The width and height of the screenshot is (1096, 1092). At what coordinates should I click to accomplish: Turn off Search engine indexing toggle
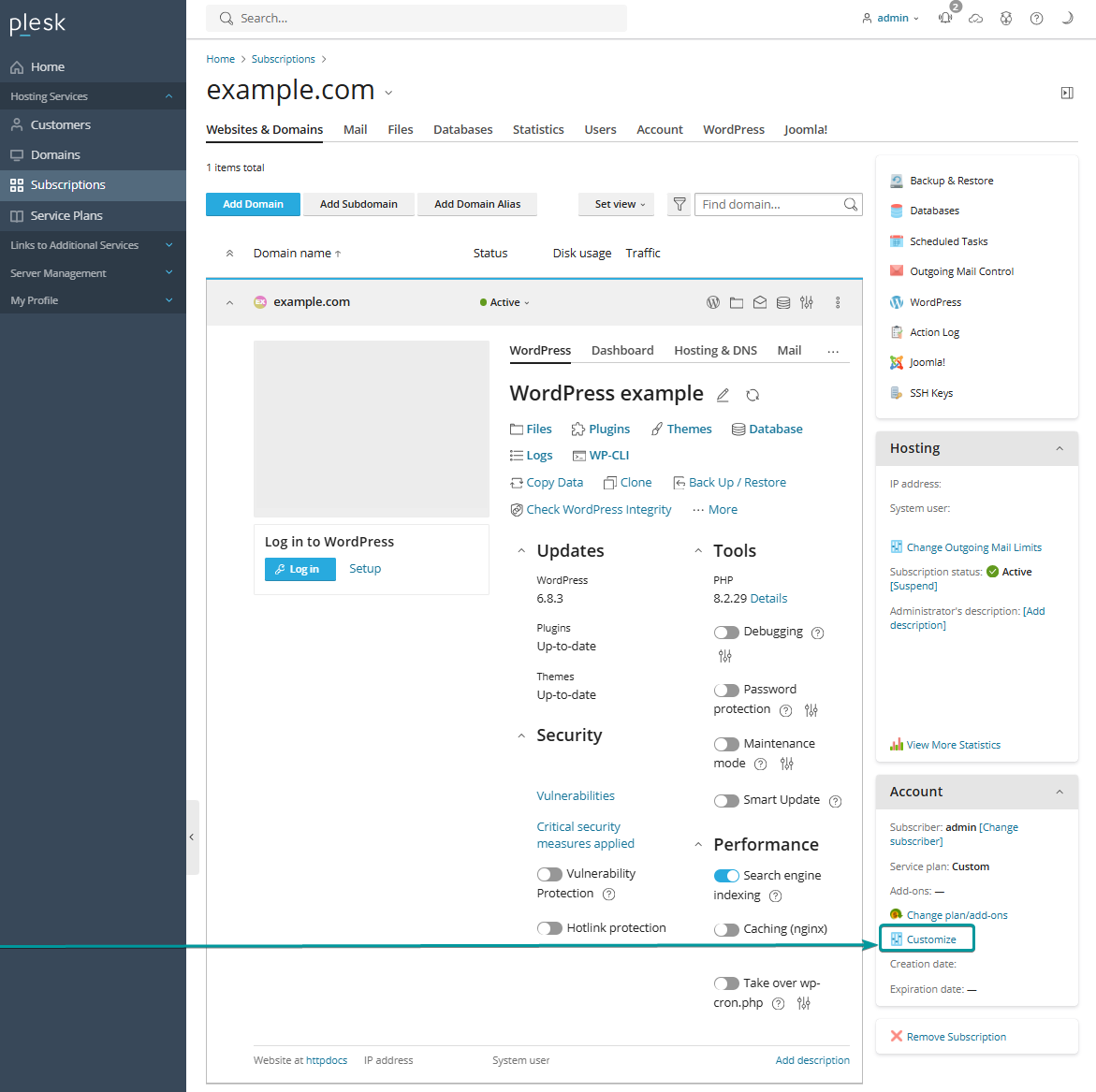tap(726, 876)
